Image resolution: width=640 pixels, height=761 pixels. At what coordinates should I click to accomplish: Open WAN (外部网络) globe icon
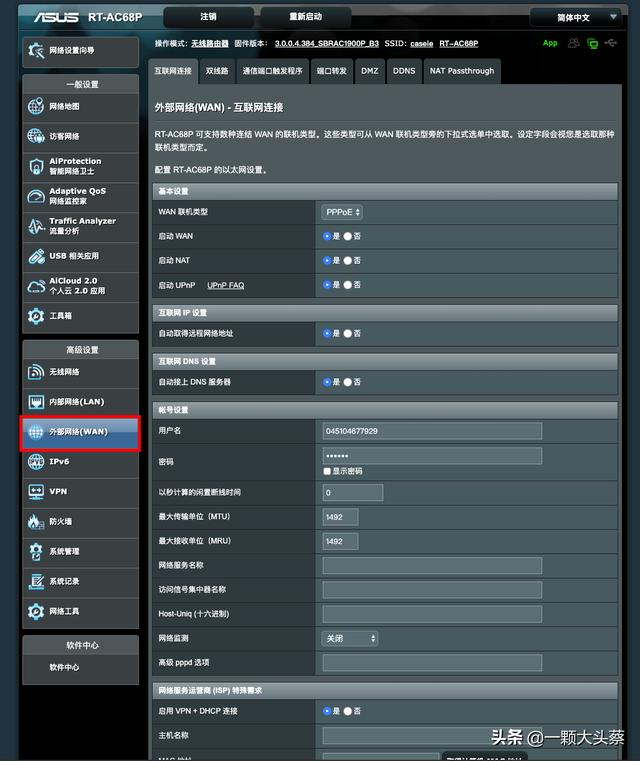(x=36, y=432)
